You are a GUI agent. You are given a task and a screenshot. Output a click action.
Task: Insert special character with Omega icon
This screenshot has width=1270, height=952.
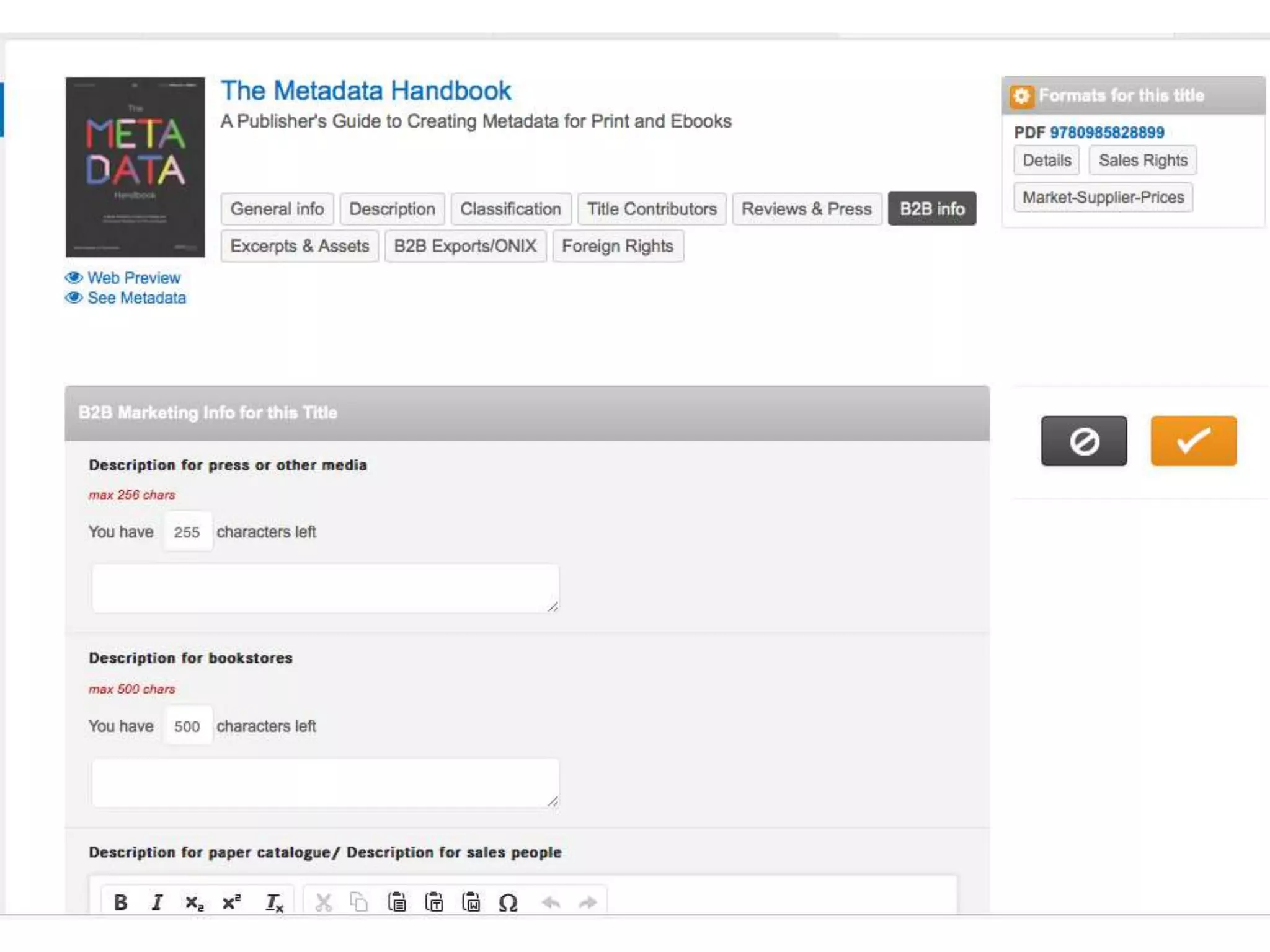click(508, 902)
